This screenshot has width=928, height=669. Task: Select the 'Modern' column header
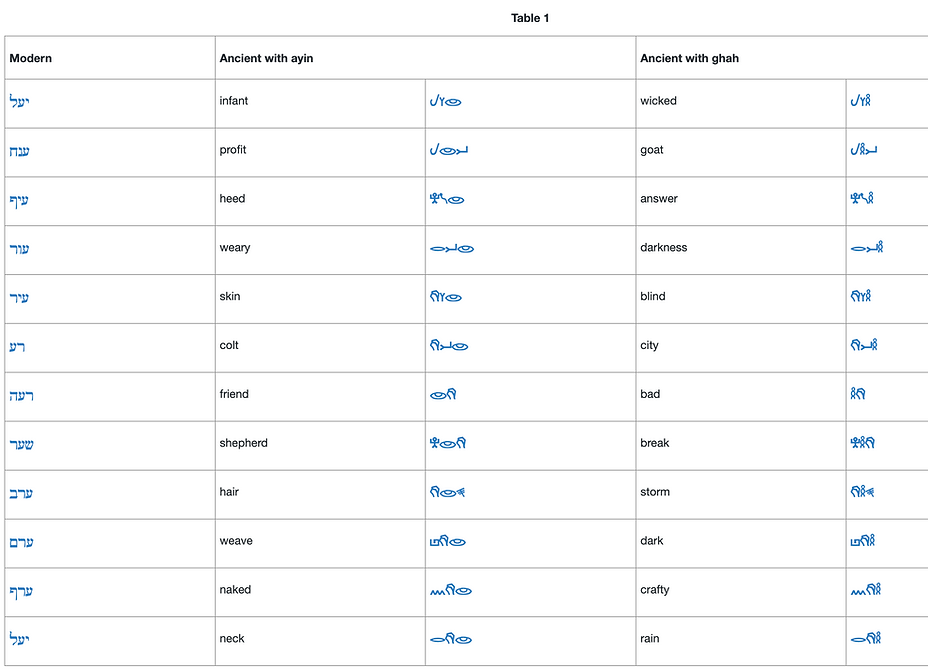click(30, 58)
